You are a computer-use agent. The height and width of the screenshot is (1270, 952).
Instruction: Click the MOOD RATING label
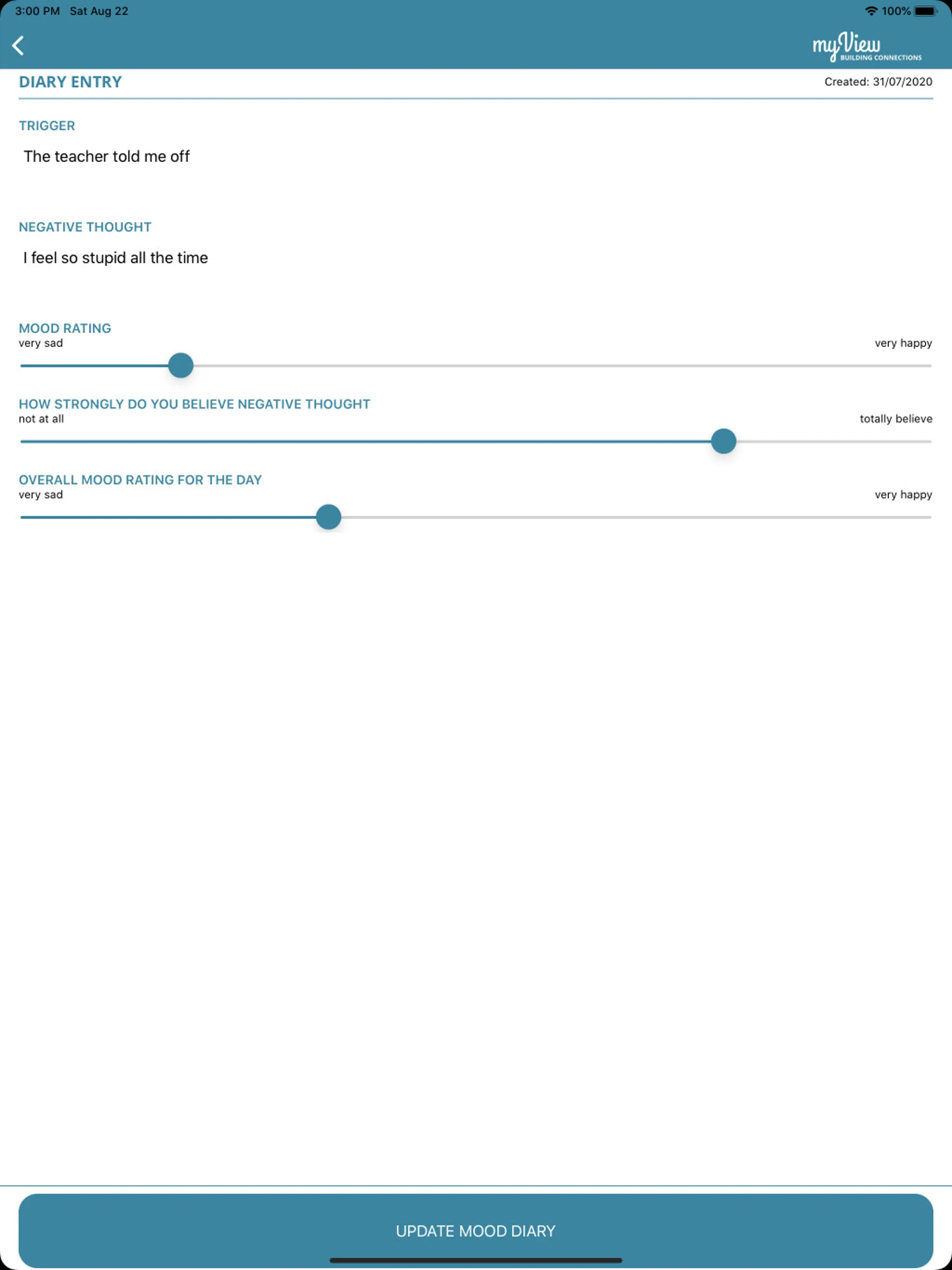click(64, 327)
